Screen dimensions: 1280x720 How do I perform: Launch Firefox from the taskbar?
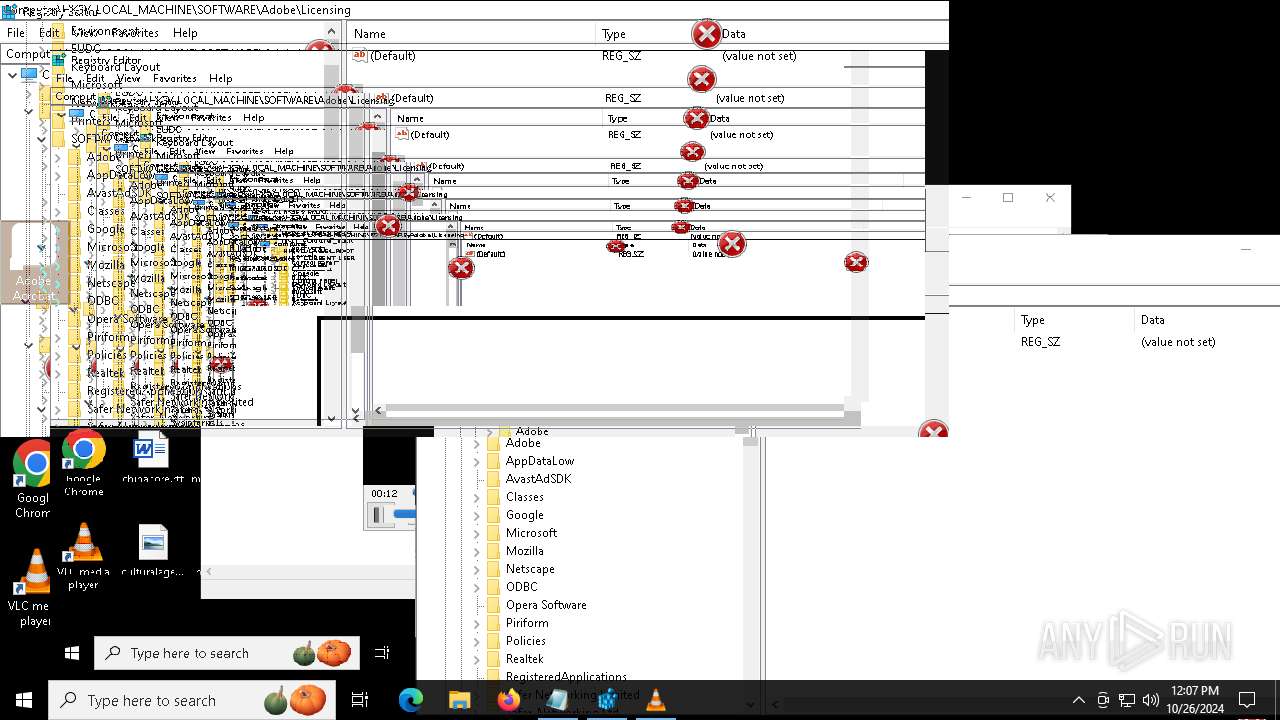tap(508, 700)
